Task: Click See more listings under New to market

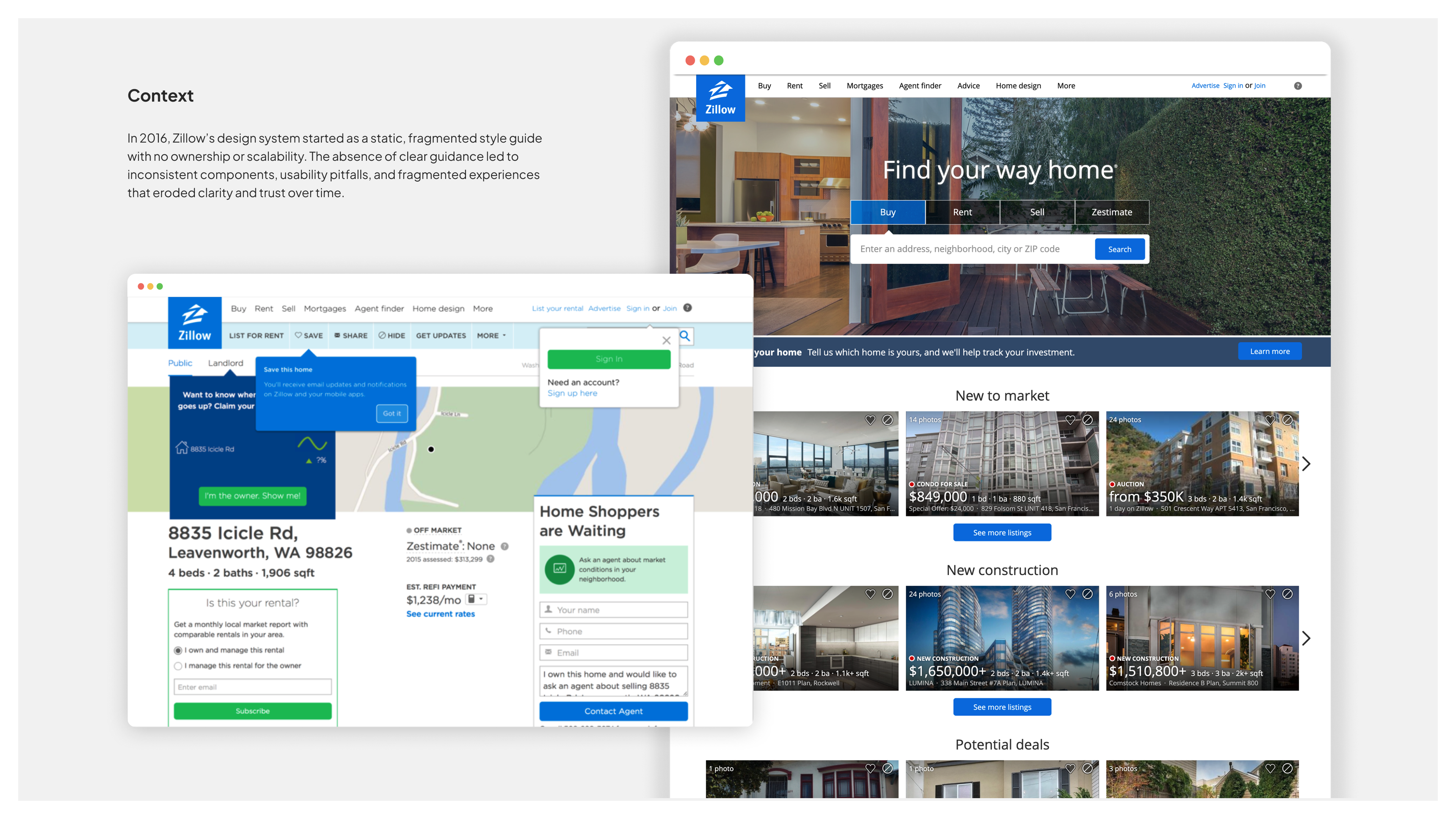Action: coord(1001,532)
